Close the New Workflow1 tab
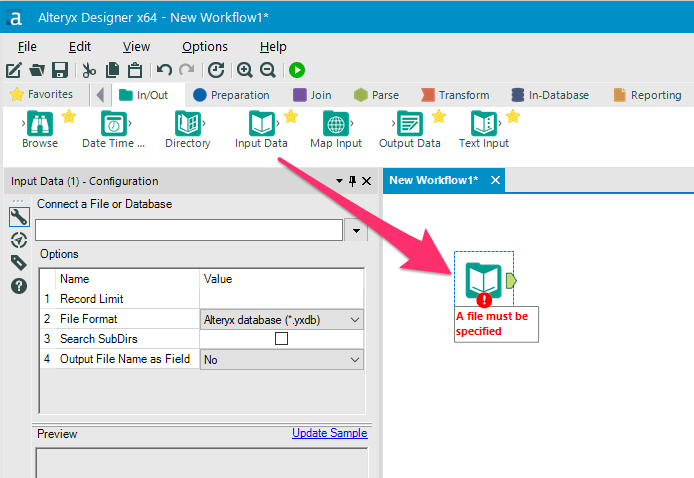The image size is (694, 478). click(x=495, y=180)
